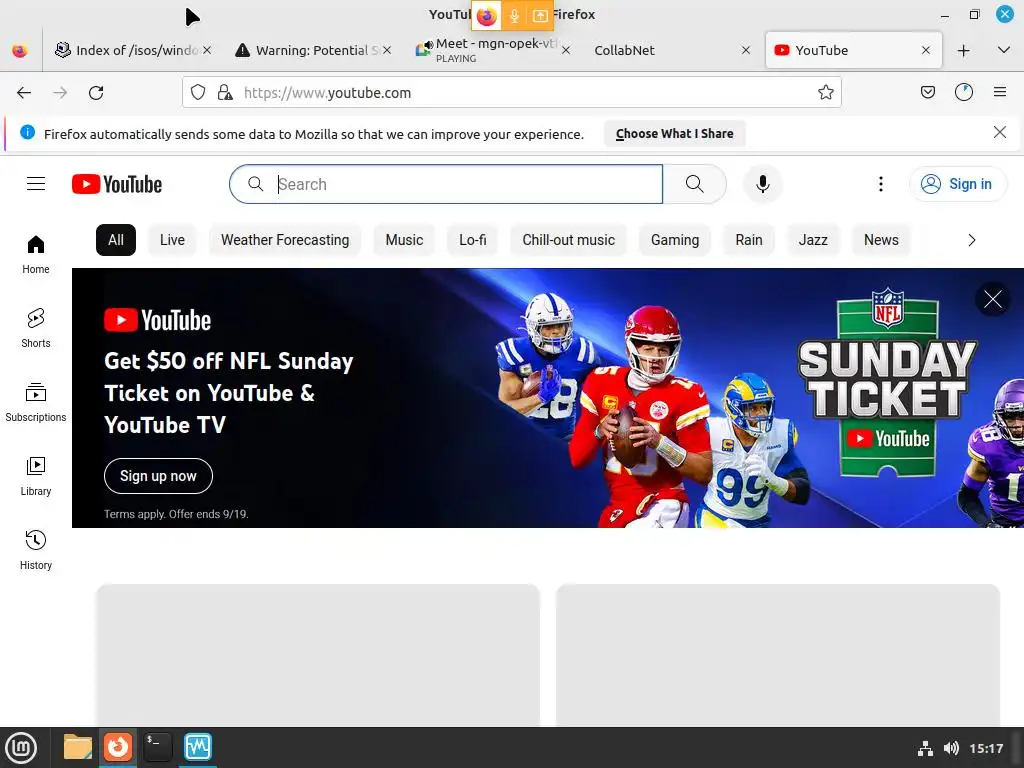The width and height of the screenshot is (1024, 768).
Task: Select the Chill-out music chip
Action: 568,240
